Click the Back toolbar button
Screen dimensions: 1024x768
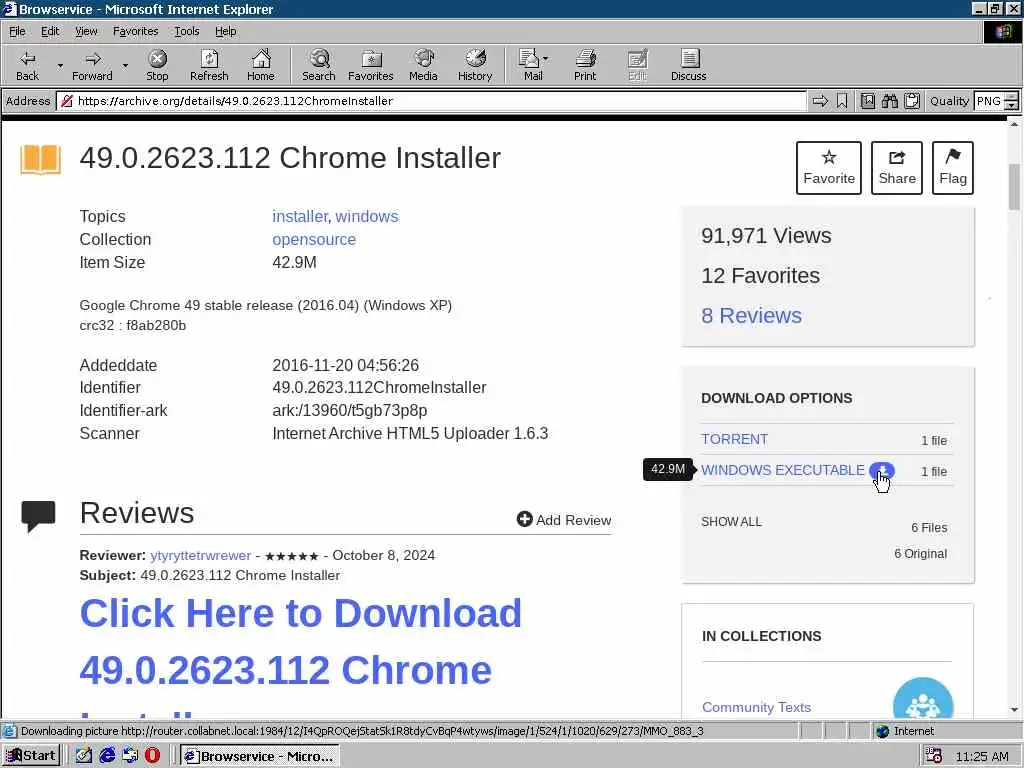pyautogui.click(x=27, y=65)
